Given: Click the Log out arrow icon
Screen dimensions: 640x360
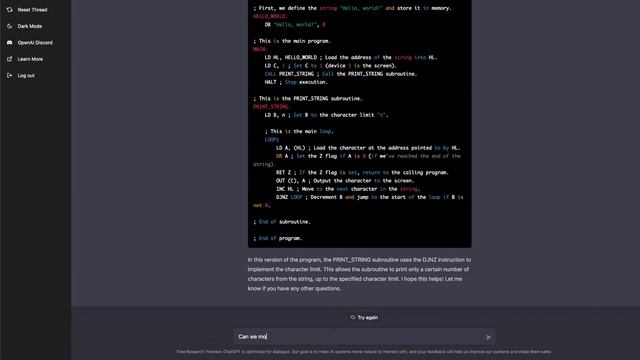Looking at the screenshot, I should point(9,76).
